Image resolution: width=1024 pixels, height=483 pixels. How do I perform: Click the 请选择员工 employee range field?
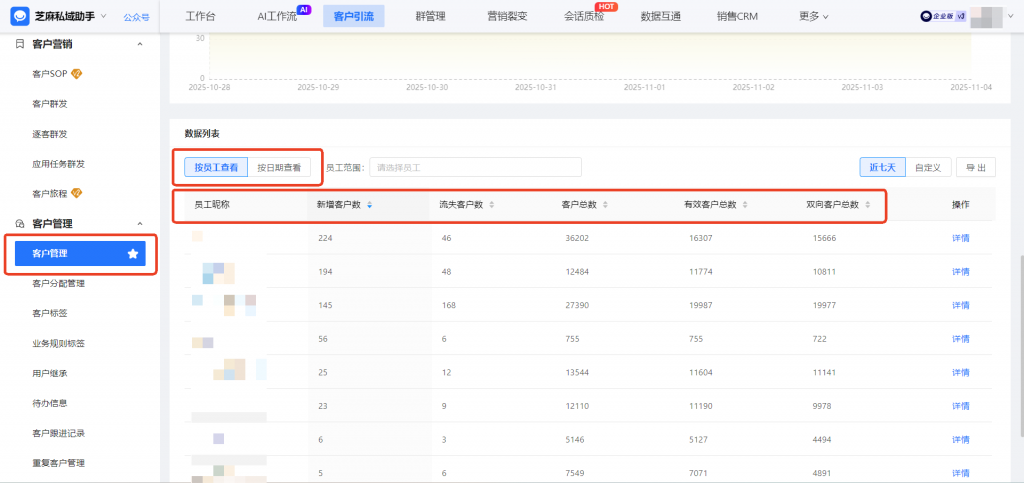click(x=475, y=167)
